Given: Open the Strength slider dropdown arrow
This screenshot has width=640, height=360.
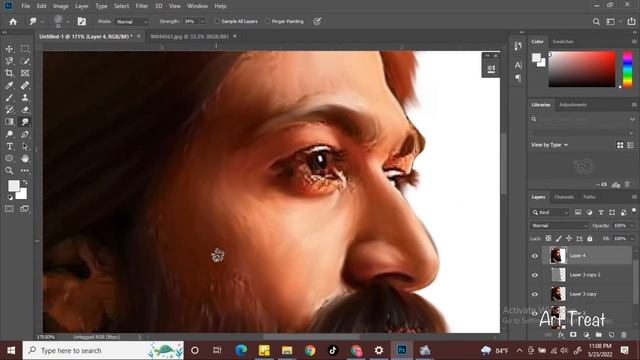Looking at the screenshot, I should click(202, 22).
